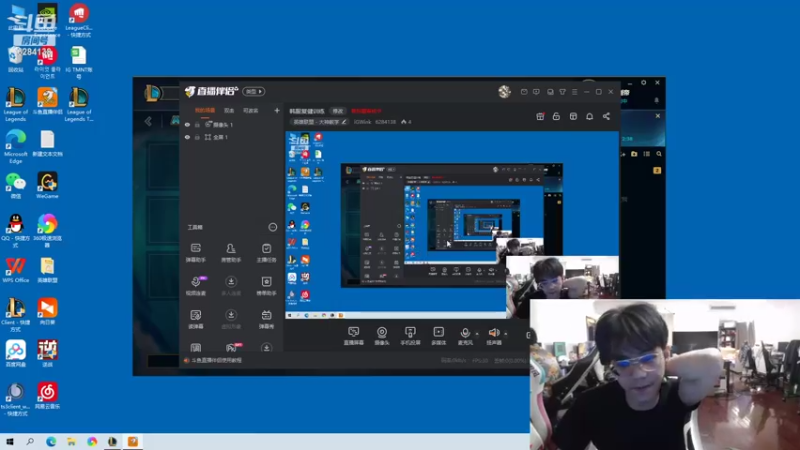Open the 主播任务 tool icon
The width and height of the screenshot is (800, 450).
click(x=266, y=253)
